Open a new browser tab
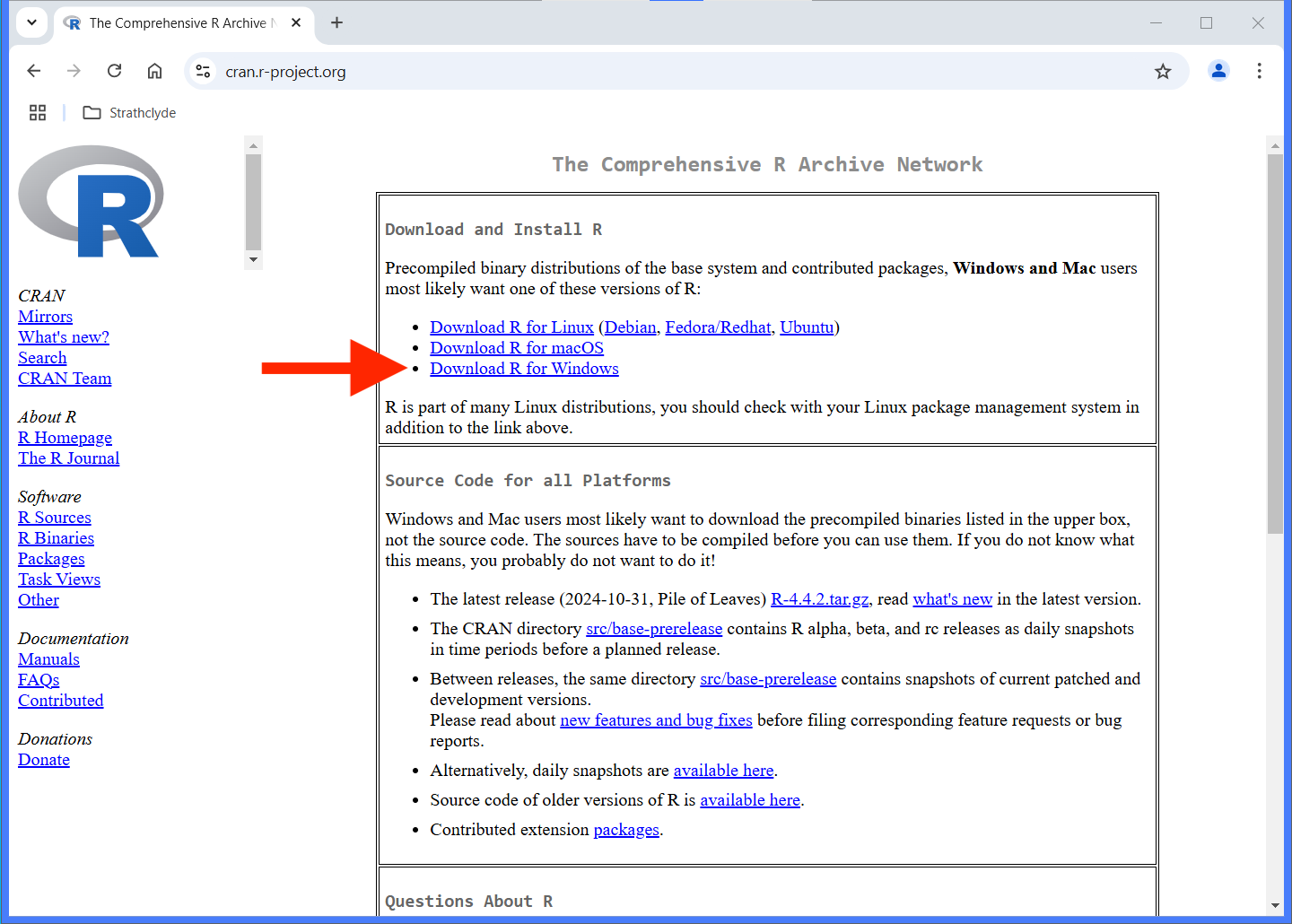Viewport: 1292px width, 924px height. pyautogui.click(x=336, y=22)
